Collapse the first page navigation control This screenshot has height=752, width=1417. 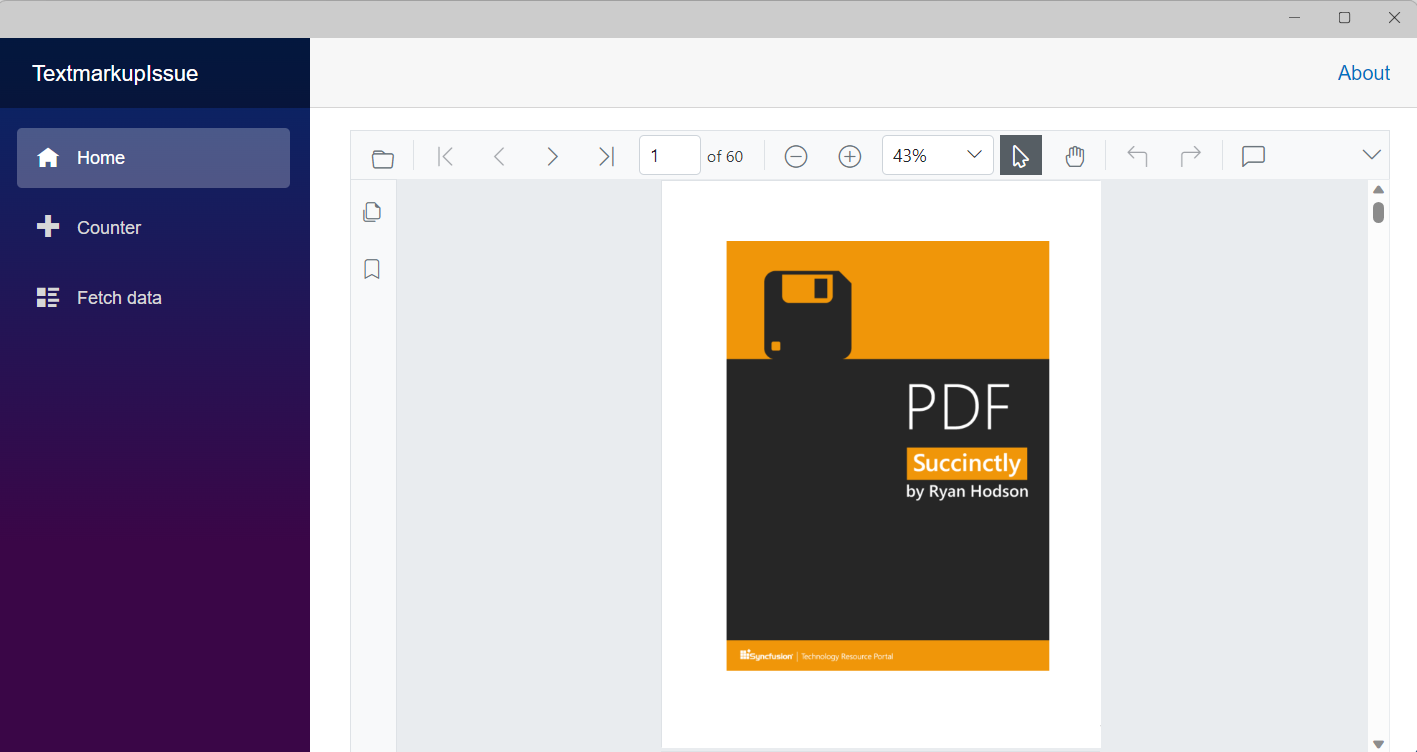[445, 156]
